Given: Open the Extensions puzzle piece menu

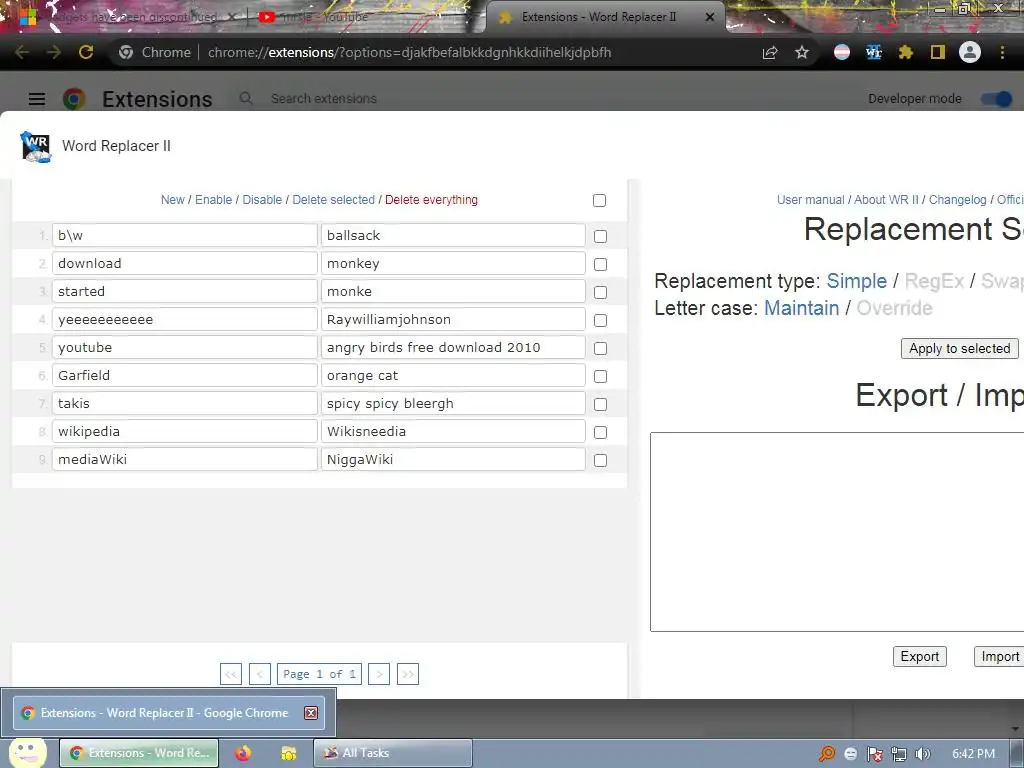Looking at the screenshot, I should click(906, 52).
